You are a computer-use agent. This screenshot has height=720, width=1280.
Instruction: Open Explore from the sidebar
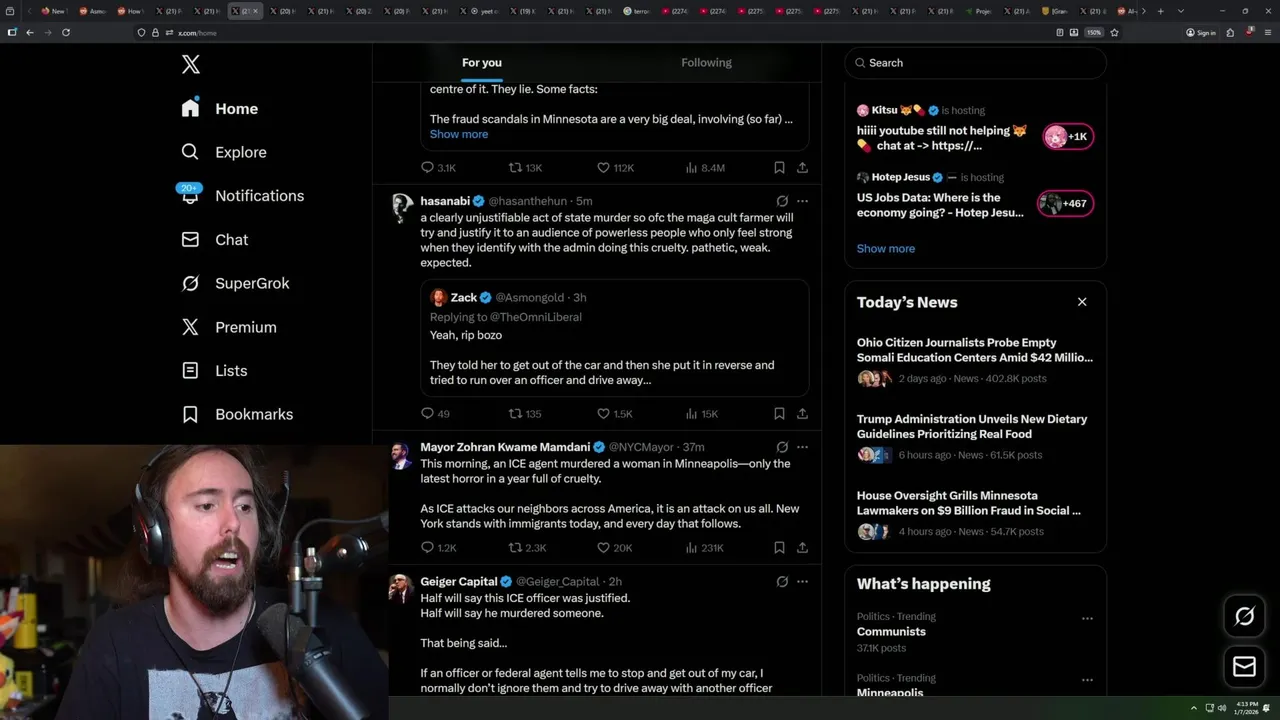click(x=224, y=152)
